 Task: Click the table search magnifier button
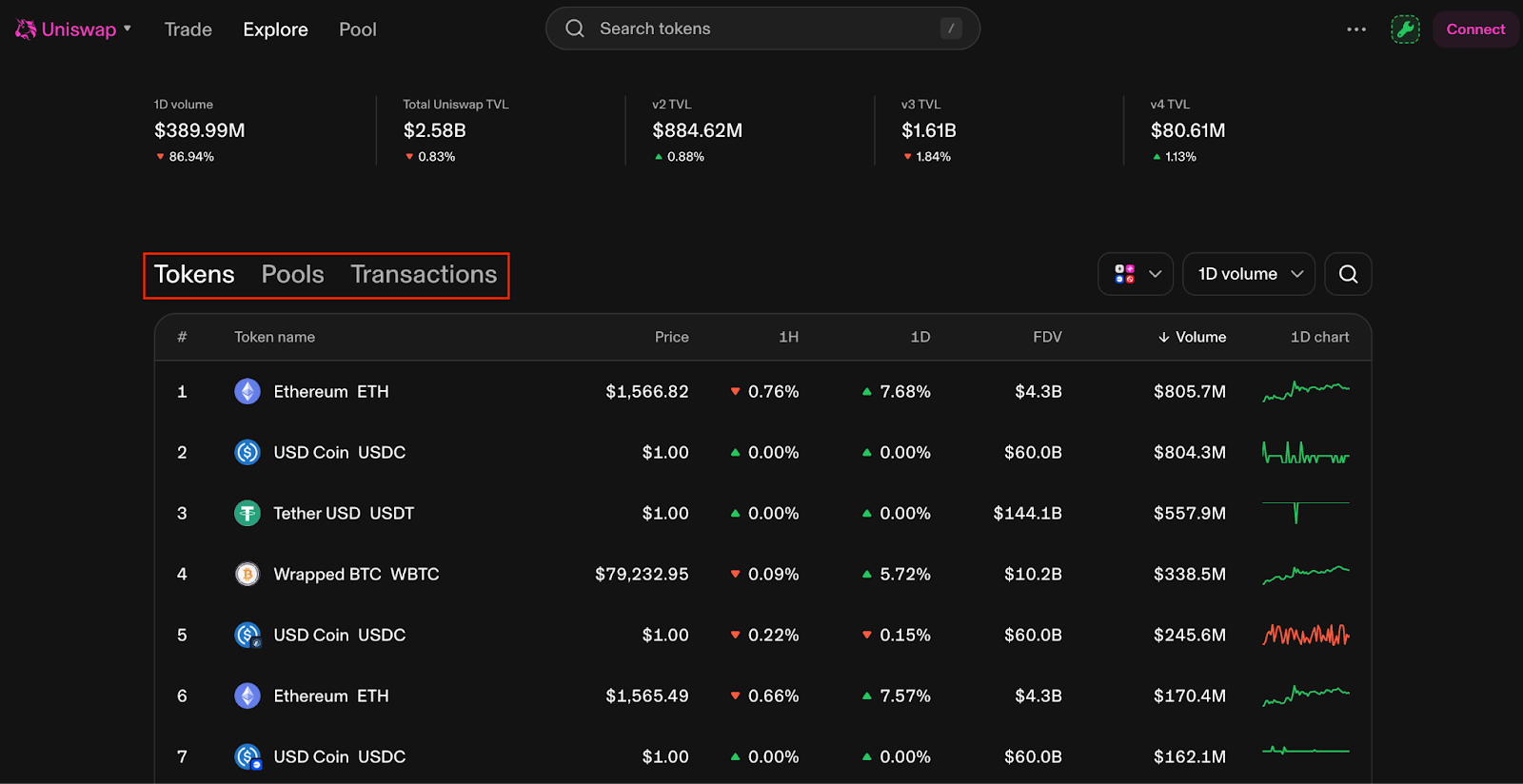[1348, 274]
